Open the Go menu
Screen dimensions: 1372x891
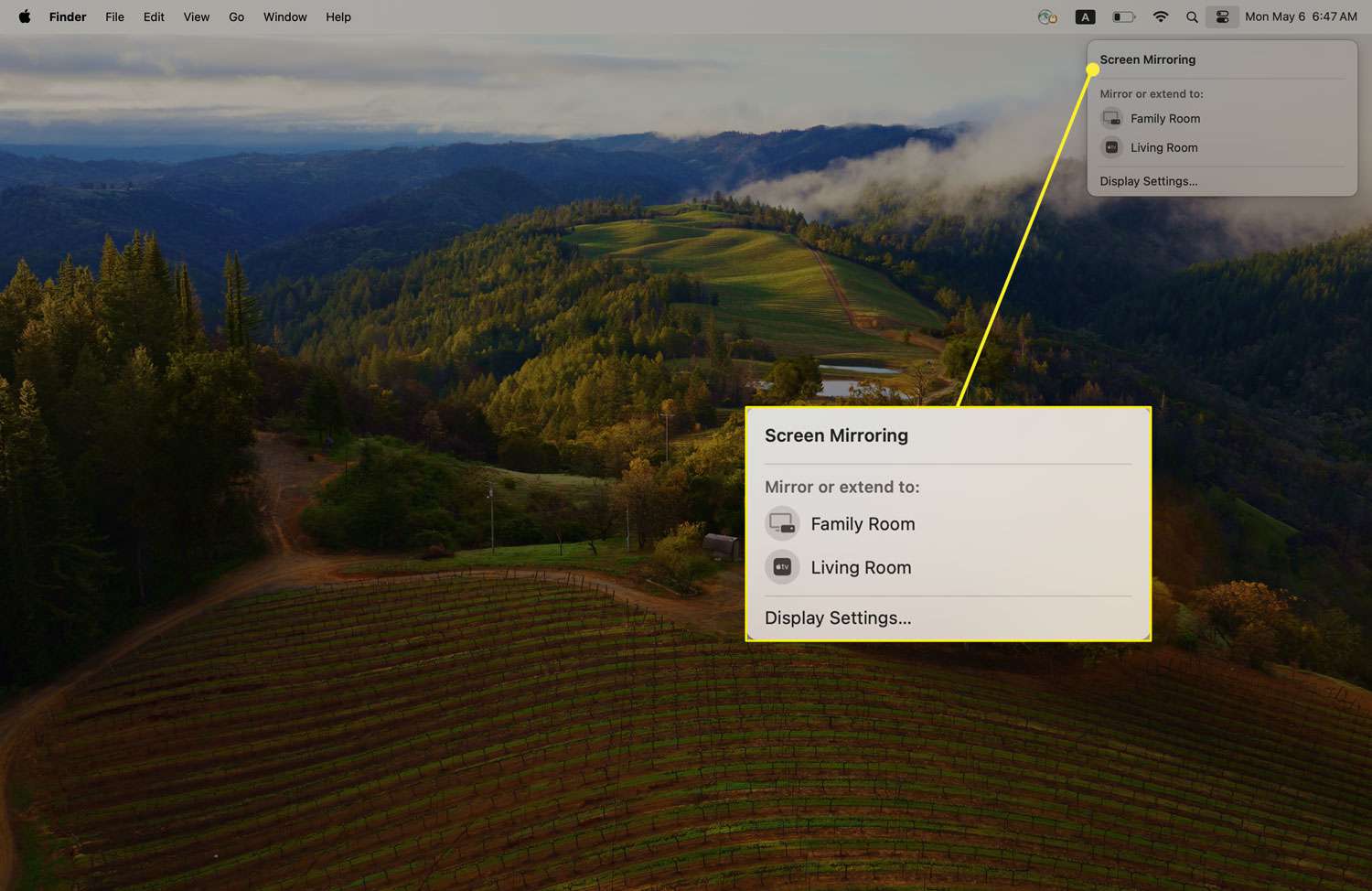click(236, 16)
